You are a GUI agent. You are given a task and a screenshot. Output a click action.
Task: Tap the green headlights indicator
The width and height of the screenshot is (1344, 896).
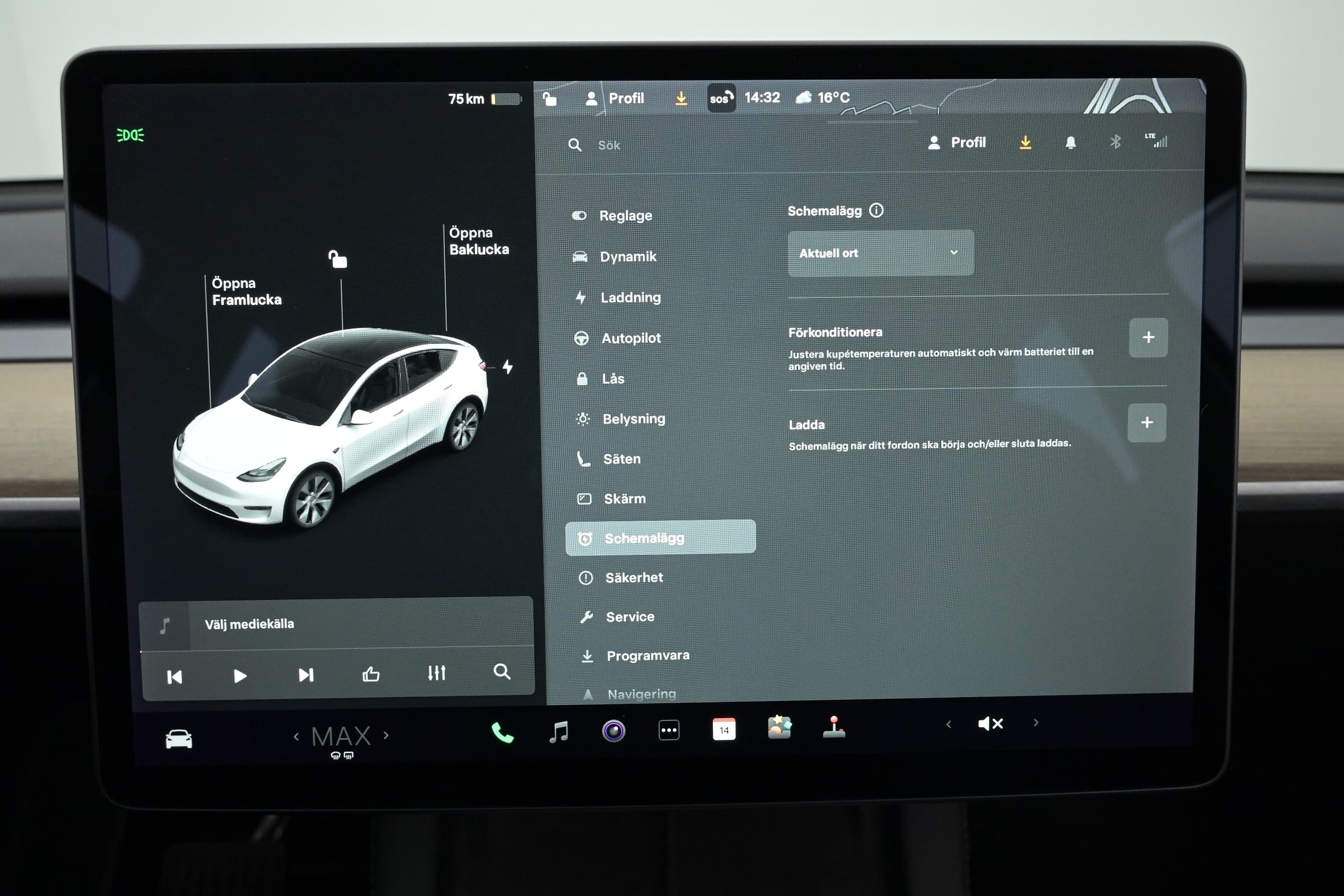click(130, 135)
